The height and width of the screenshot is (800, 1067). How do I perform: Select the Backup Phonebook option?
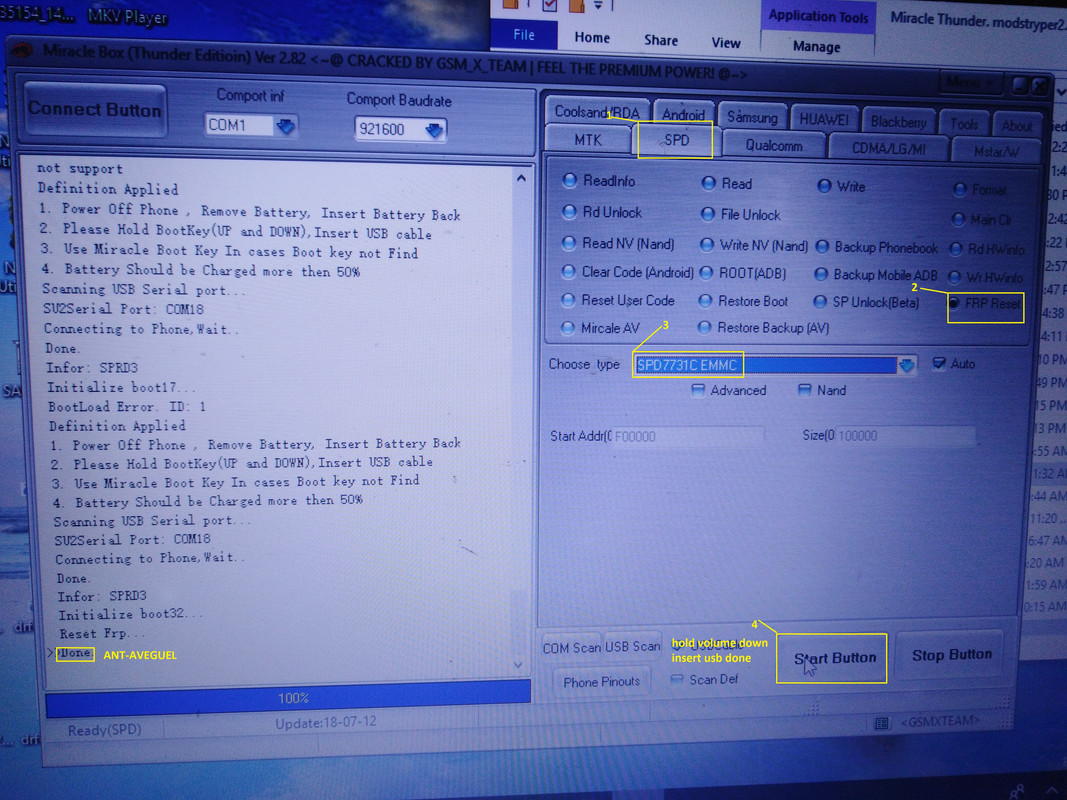click(876, 248)
